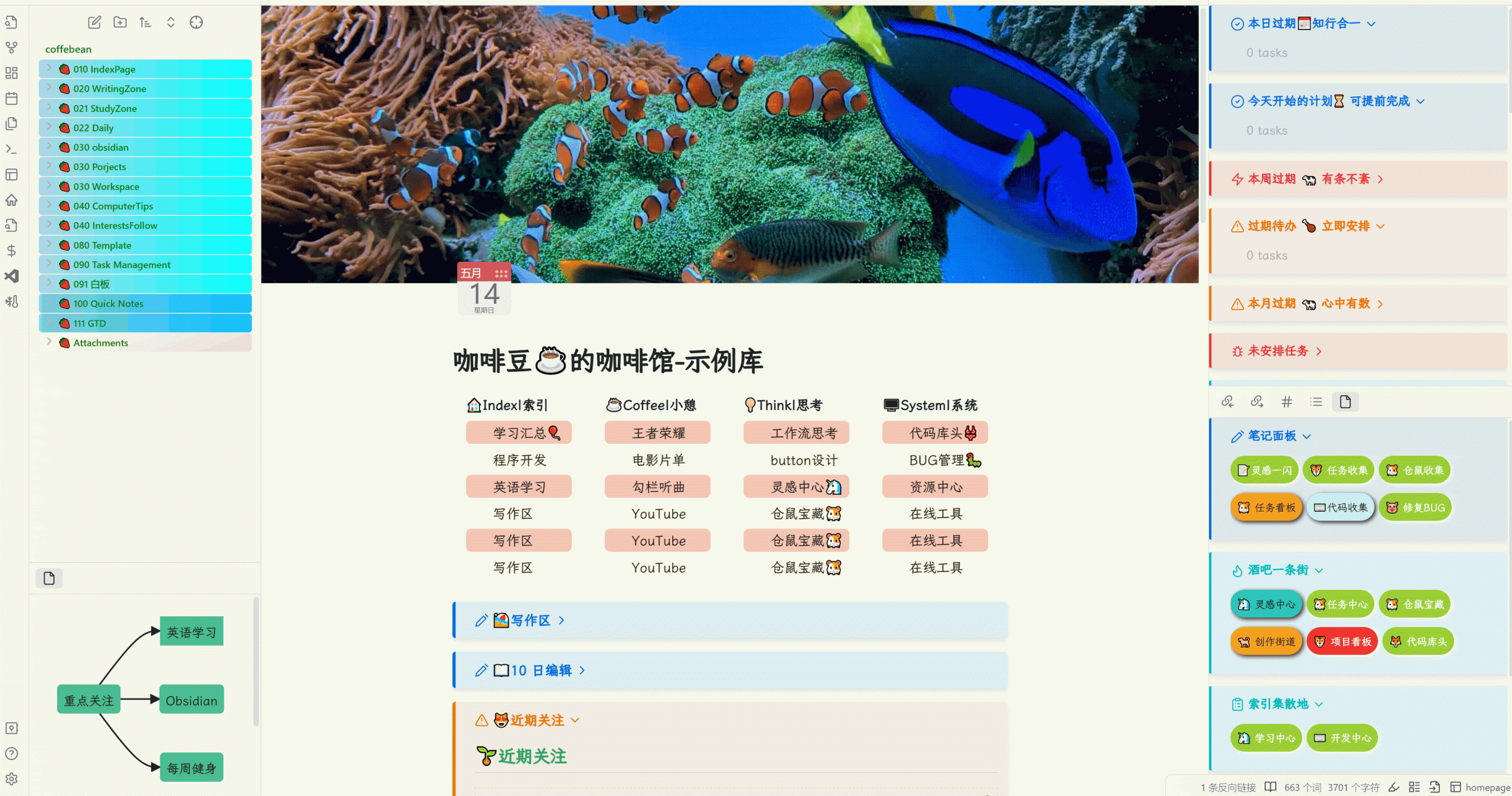
Task: Click the 创作街道 button
Action: click(x=1266, y=642)
